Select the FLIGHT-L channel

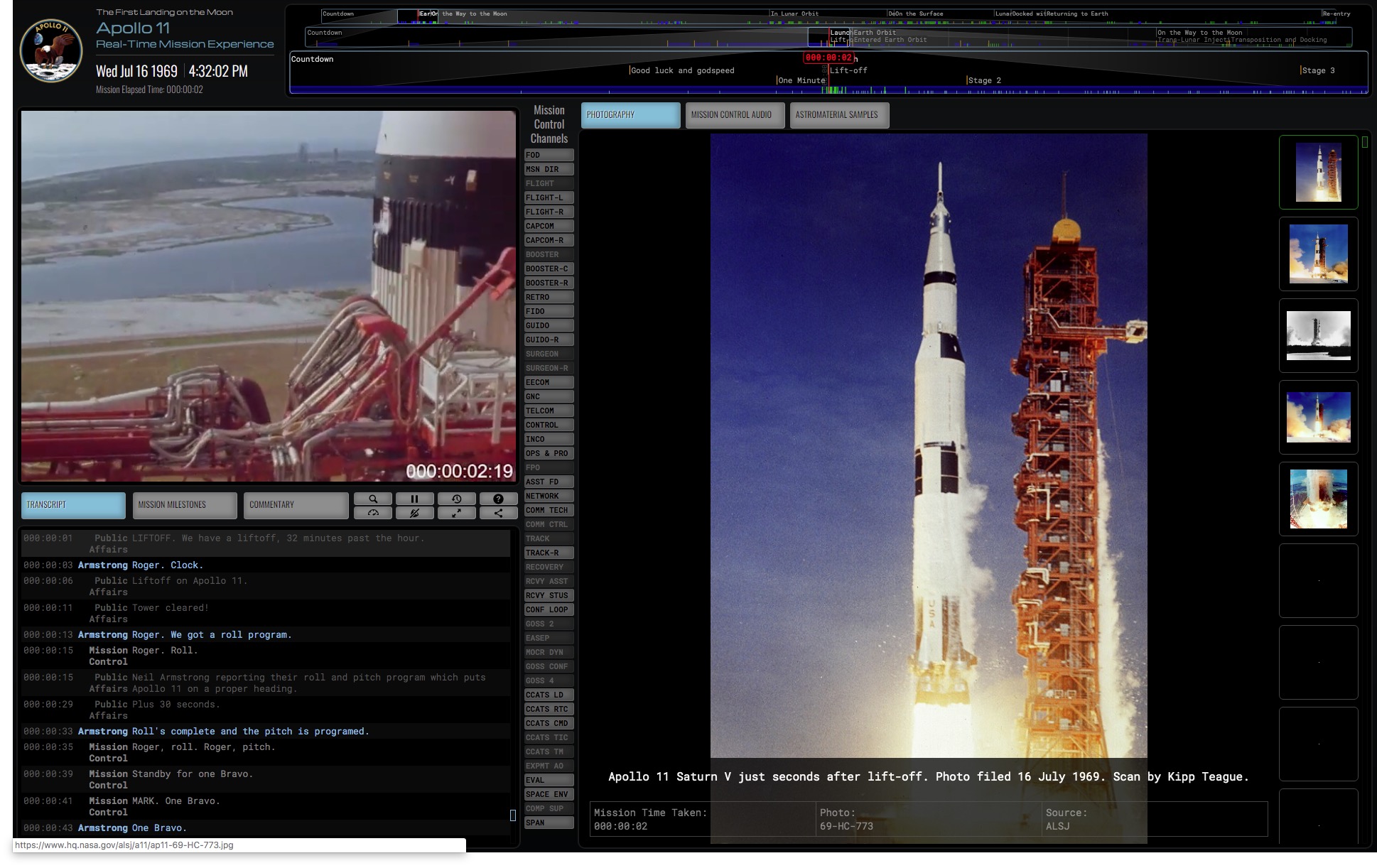tap(549, 197)
